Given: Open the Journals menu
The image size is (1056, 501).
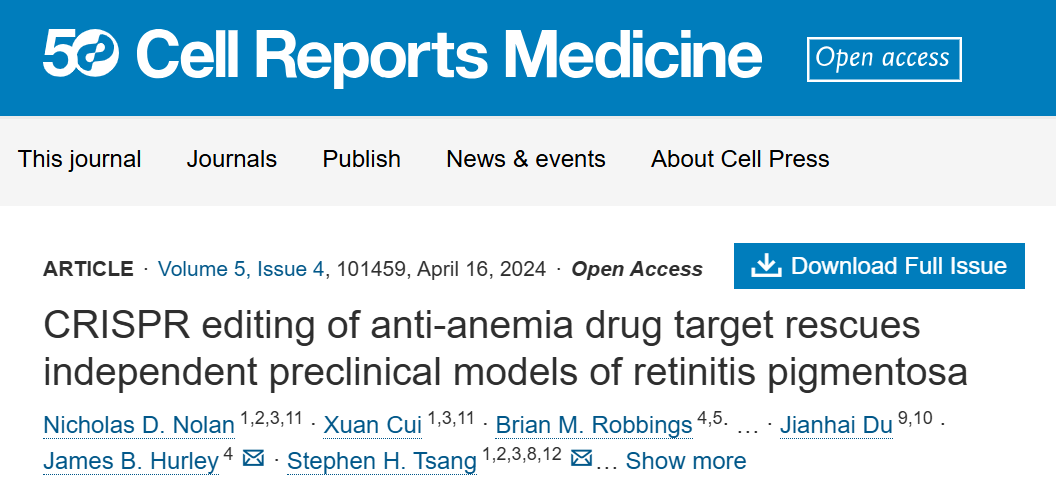Looking at the screenshot, I should [x=232, y=159].
